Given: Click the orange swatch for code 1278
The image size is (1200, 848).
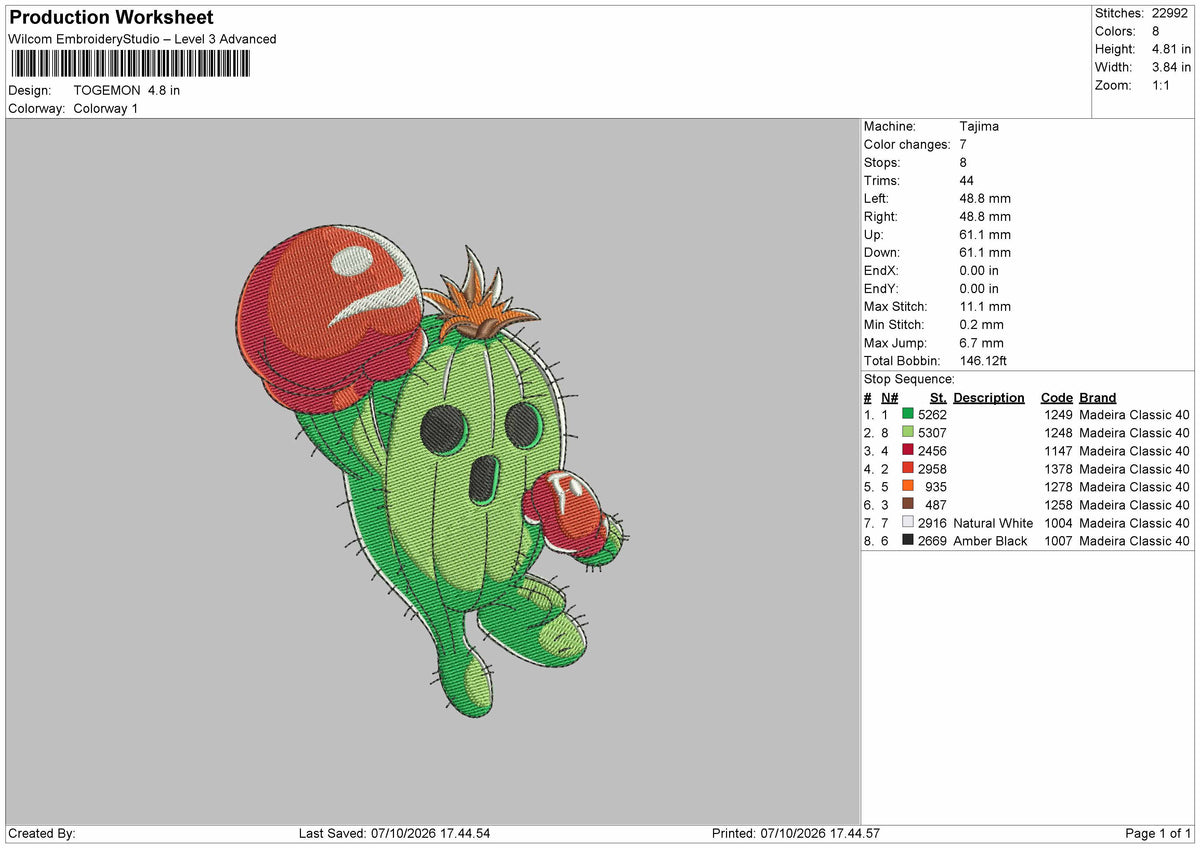Looking at the screenshot, I should (x=908, y=487).
